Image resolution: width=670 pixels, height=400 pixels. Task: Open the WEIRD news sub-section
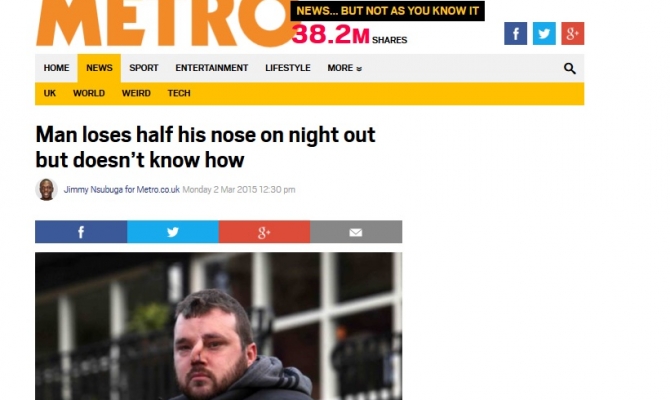[136, 93]
